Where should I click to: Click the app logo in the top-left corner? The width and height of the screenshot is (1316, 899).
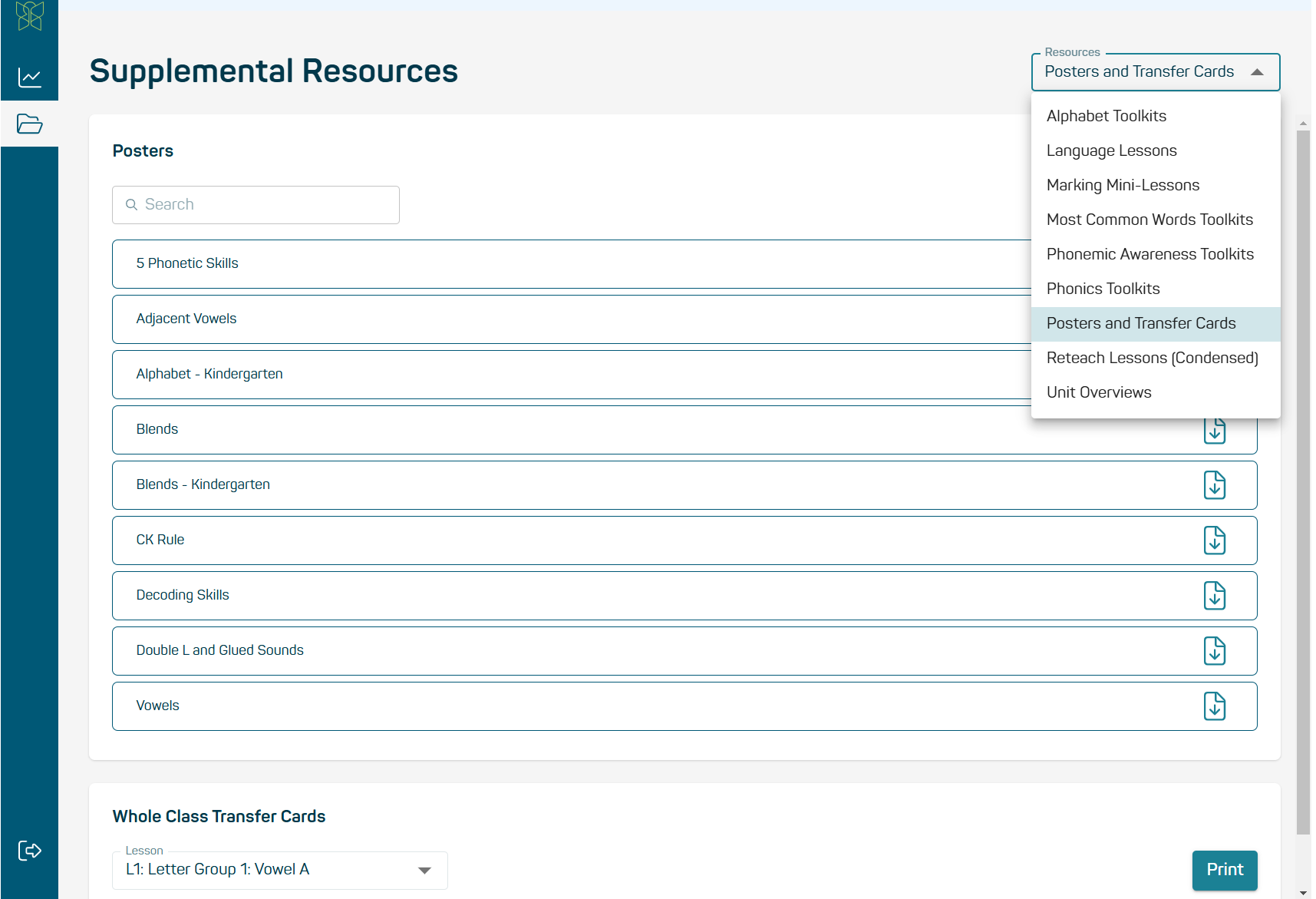tap(29, 16)
